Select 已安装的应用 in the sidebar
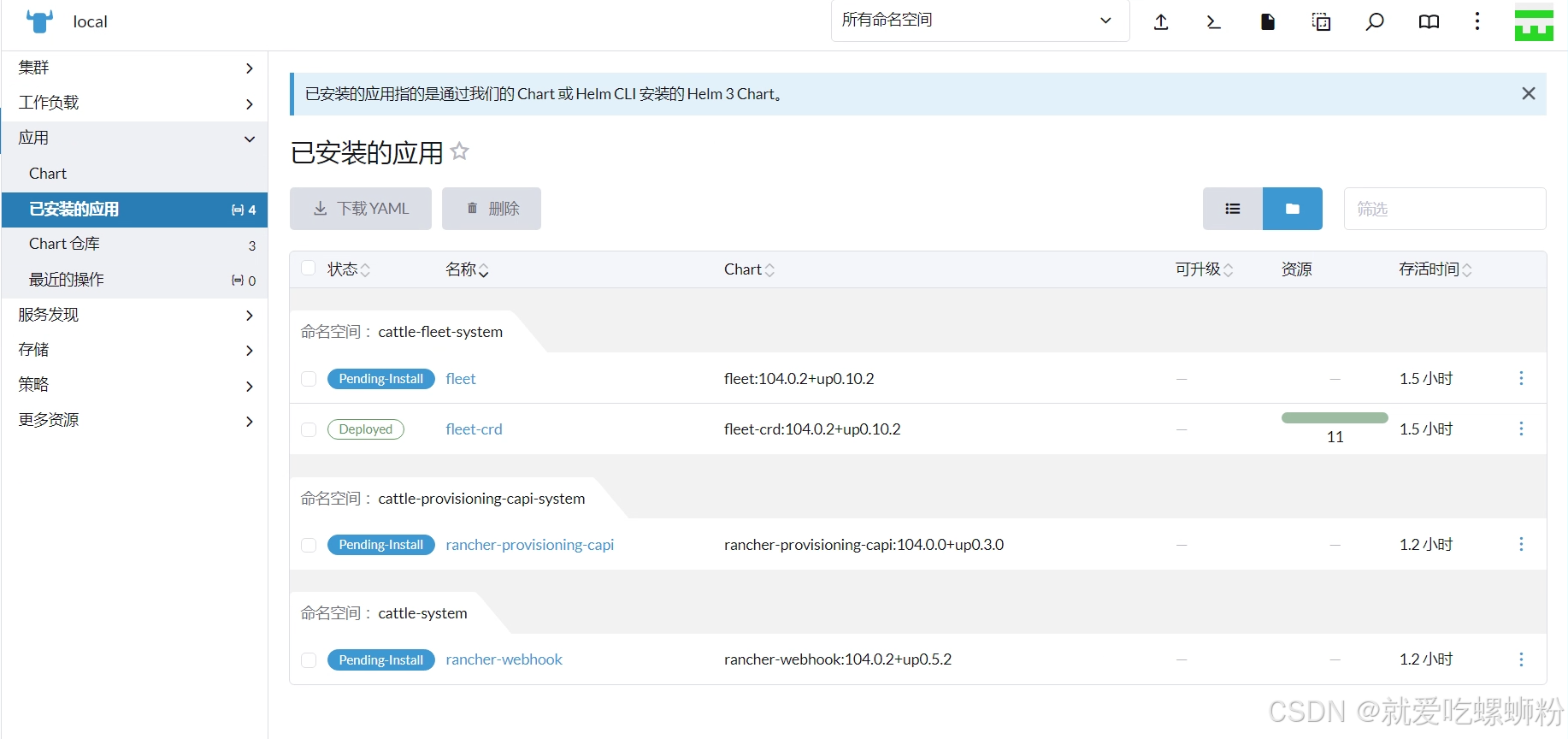Screen dimensions: 1568x739 134,210
